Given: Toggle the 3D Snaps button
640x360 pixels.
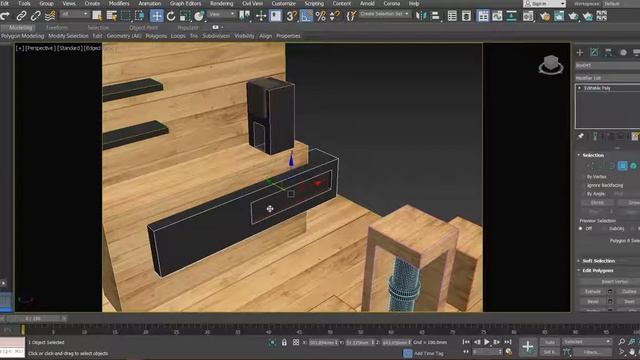Looking at the screenshot, I should coord(291,16).
